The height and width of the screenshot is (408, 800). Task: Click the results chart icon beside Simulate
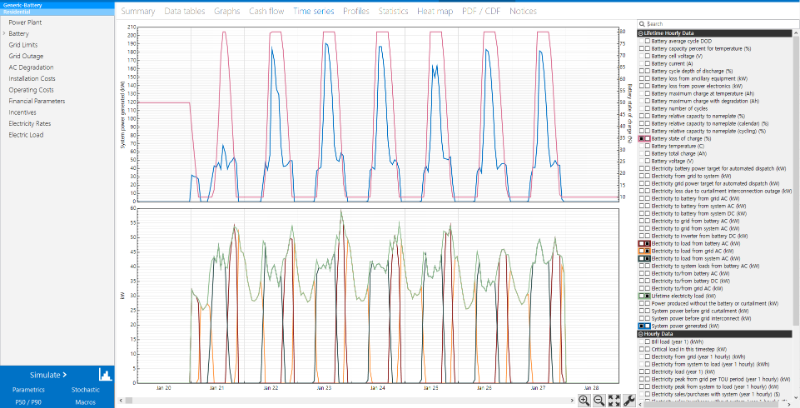click(105, 374)
